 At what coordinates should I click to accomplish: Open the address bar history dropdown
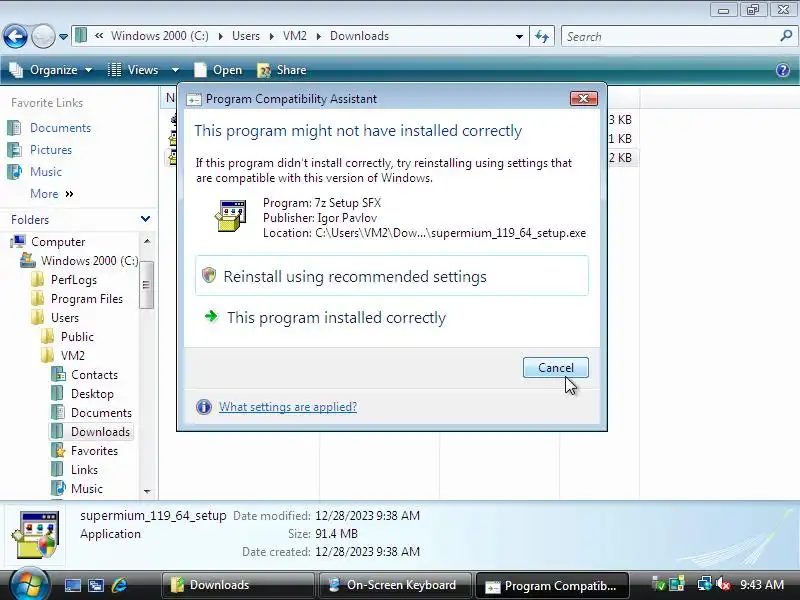(x=519, y=37)
